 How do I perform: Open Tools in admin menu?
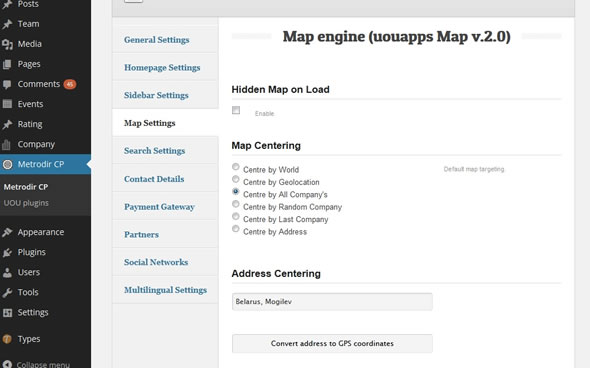coord(28,292)
